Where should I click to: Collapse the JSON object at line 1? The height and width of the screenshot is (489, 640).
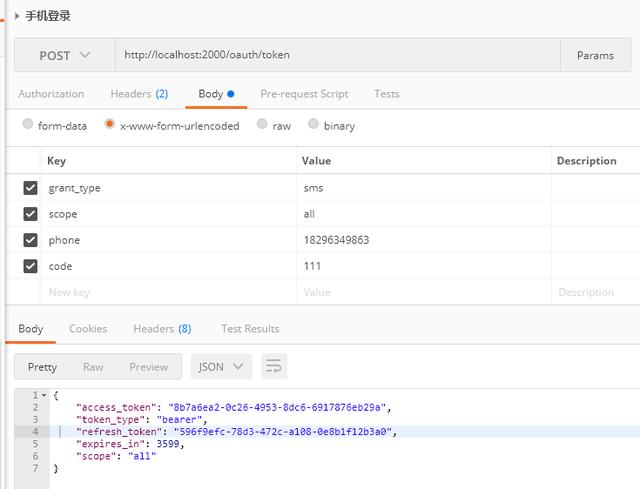click(x=44, y=395)
